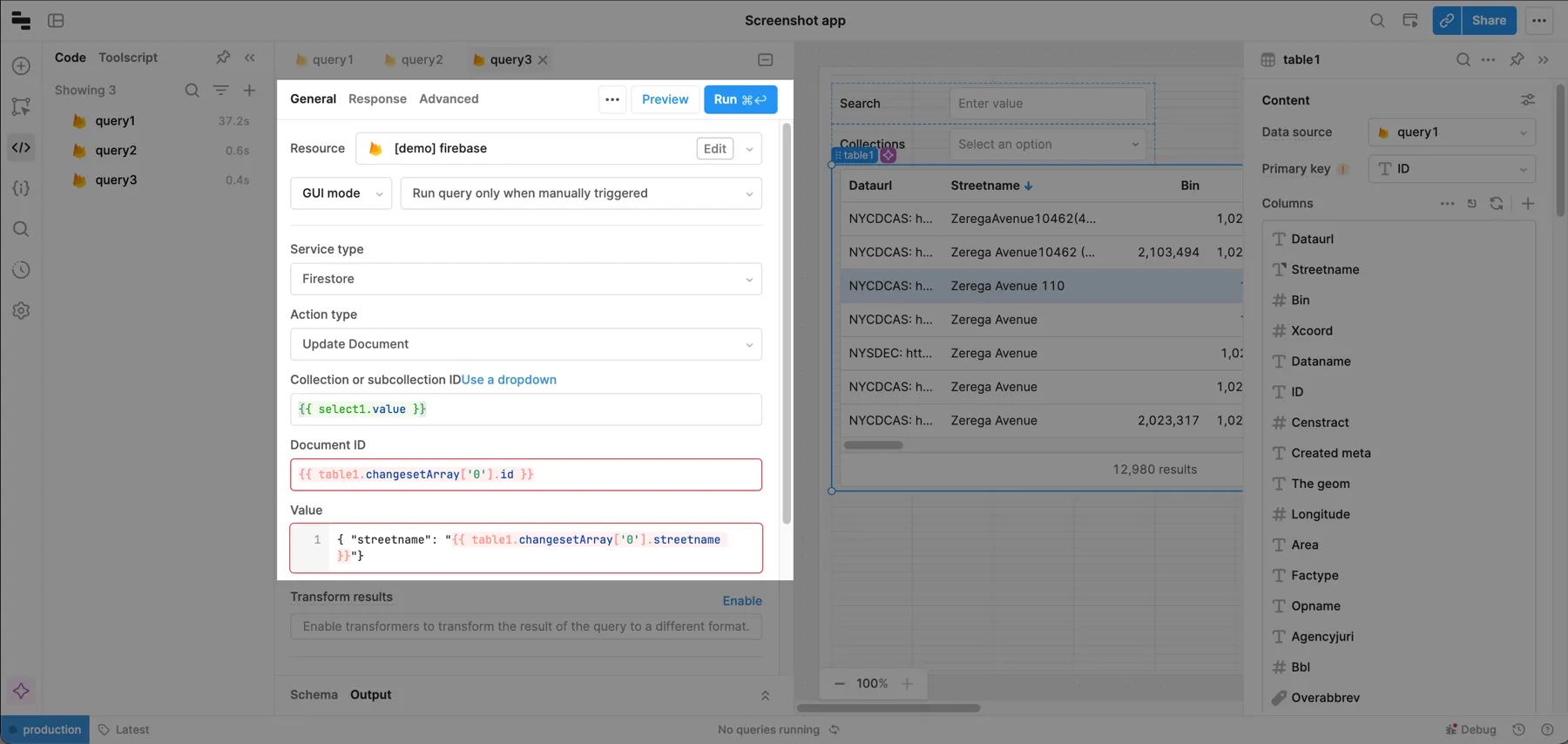Image resolution: width=1568 pixels, height=744 pixels.
Task: Open the Collections Select an option dropdown
Action: pyautogui.click(x=1048, y=145)
